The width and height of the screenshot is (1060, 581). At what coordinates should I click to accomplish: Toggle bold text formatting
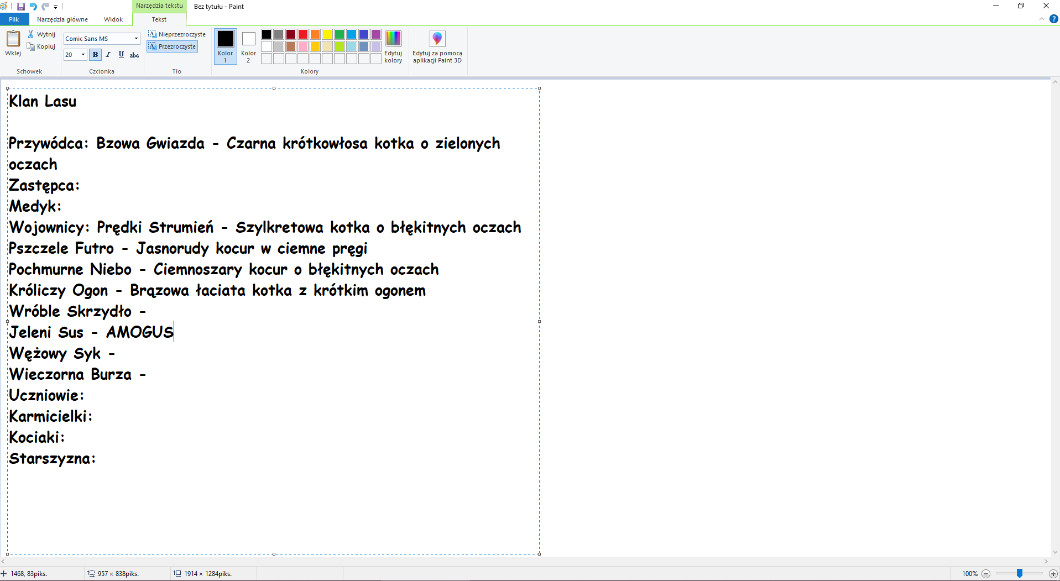95,54
